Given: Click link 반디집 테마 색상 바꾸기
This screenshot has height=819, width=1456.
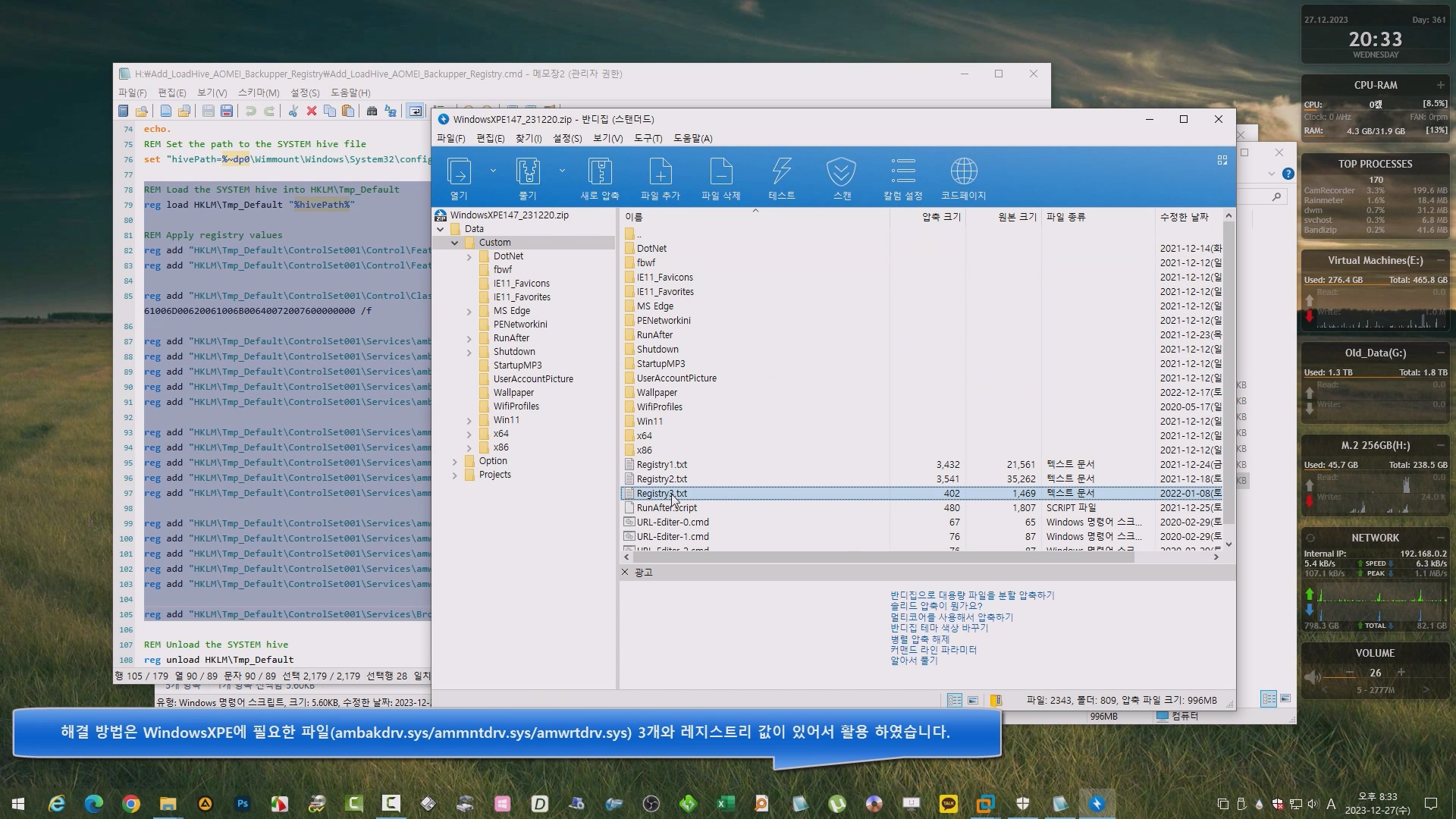Looking at the screenshot, I should click(939, 628).
